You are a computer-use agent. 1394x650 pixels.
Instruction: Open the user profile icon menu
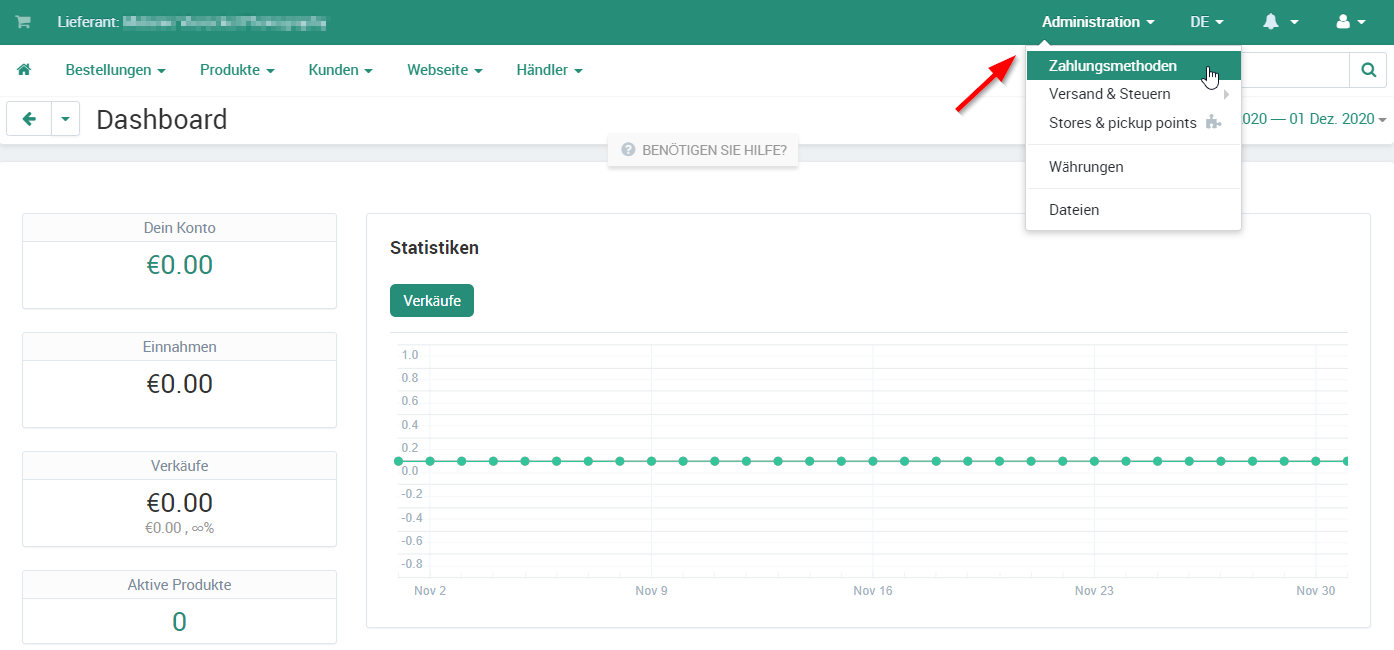(1352, 22)
